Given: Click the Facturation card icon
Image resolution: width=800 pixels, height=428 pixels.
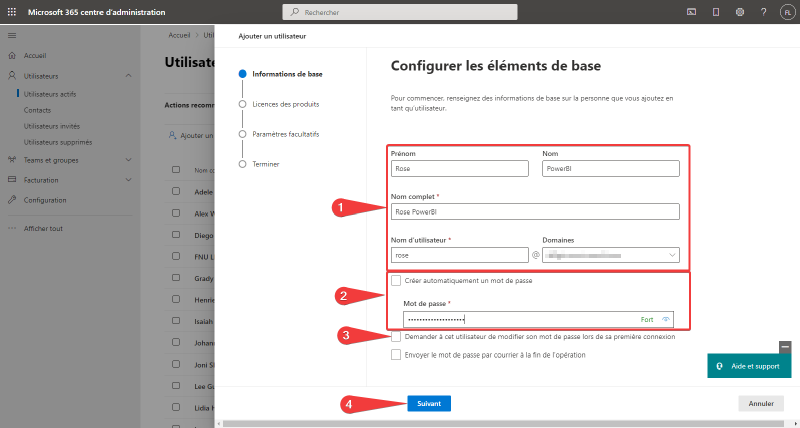Looking at the screenshot, I should (x=12, y=180).
